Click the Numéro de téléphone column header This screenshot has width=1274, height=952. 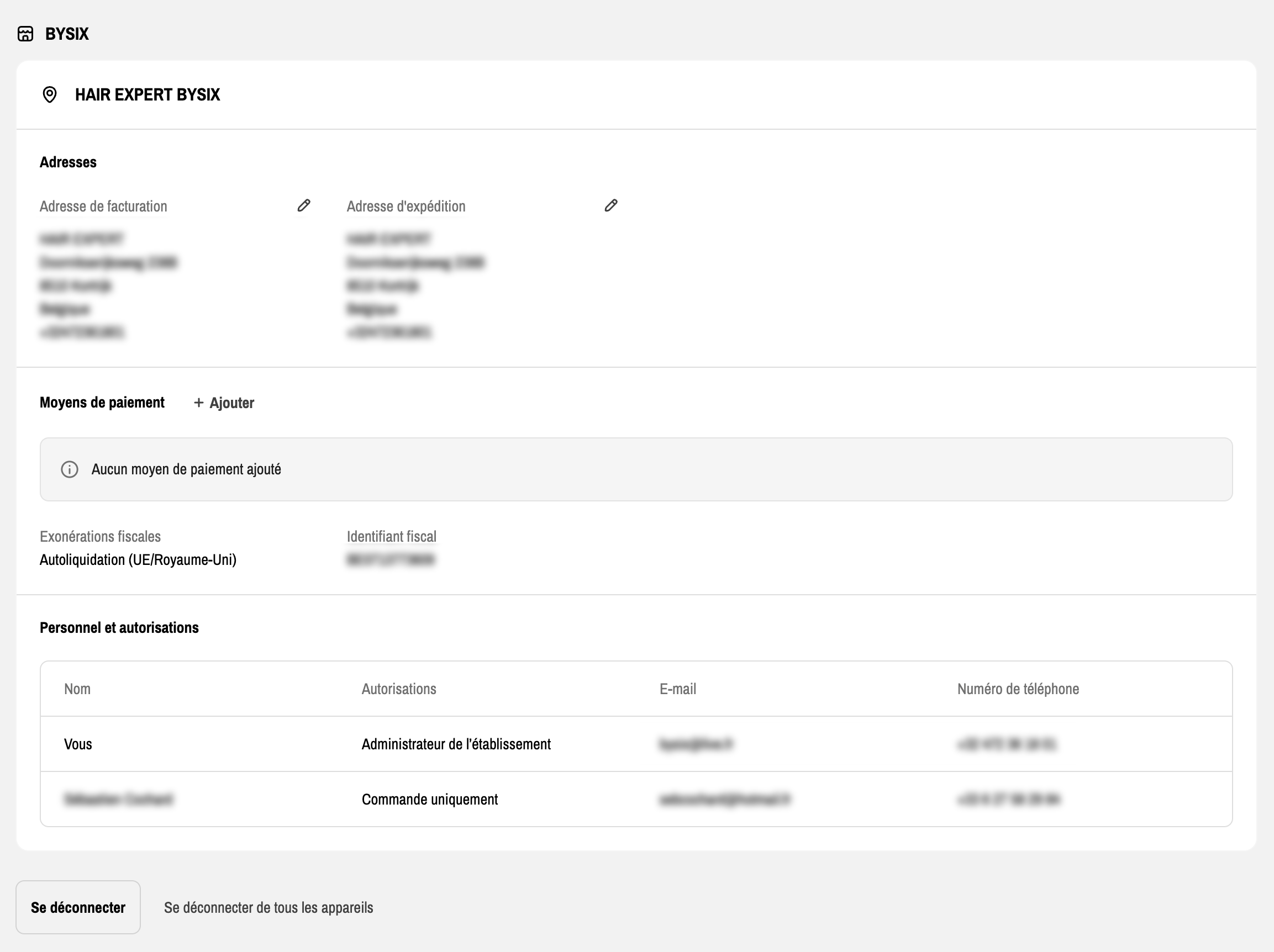pyautogui.click(x=1018, y=689)
